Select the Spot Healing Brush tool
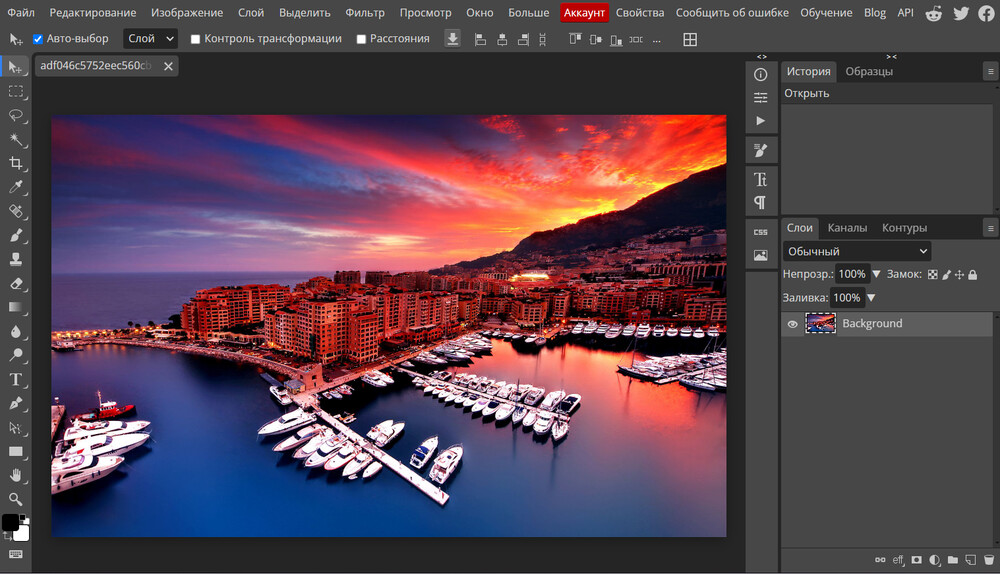Image resolution: width=1000 pixels, height=574 pixels. (16, 211)
